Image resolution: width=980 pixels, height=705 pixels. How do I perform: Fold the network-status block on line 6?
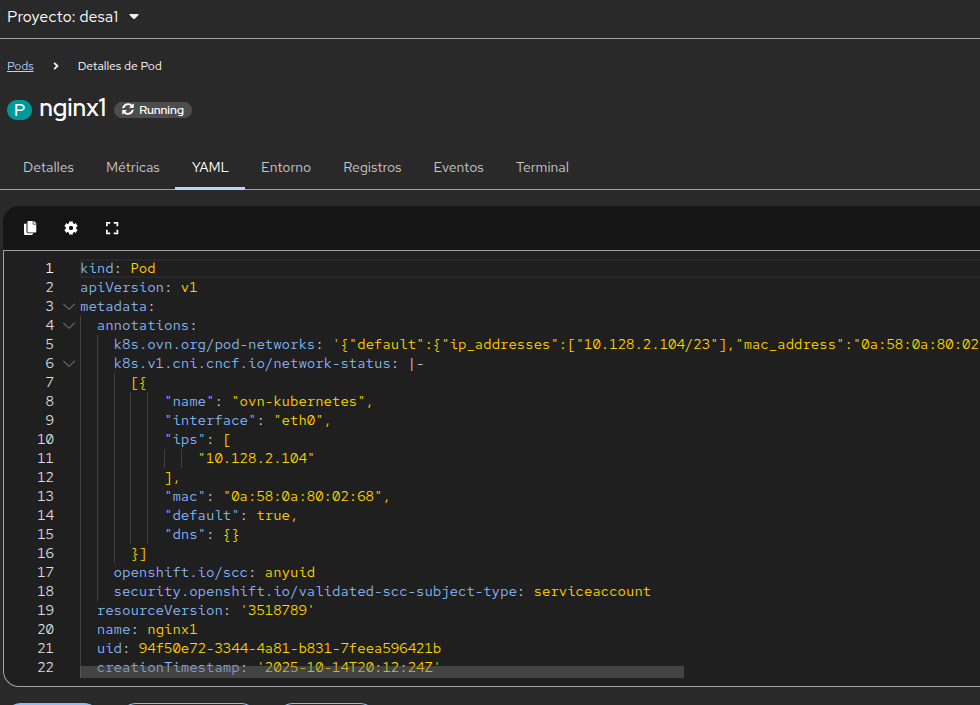click(68, 363)
